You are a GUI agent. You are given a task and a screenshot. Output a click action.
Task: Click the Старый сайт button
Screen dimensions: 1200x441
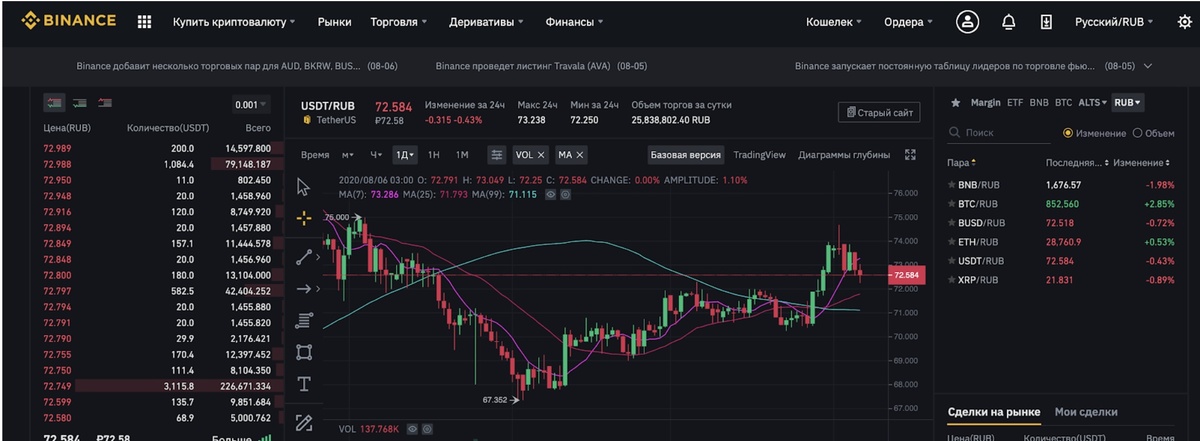(878, 113)
